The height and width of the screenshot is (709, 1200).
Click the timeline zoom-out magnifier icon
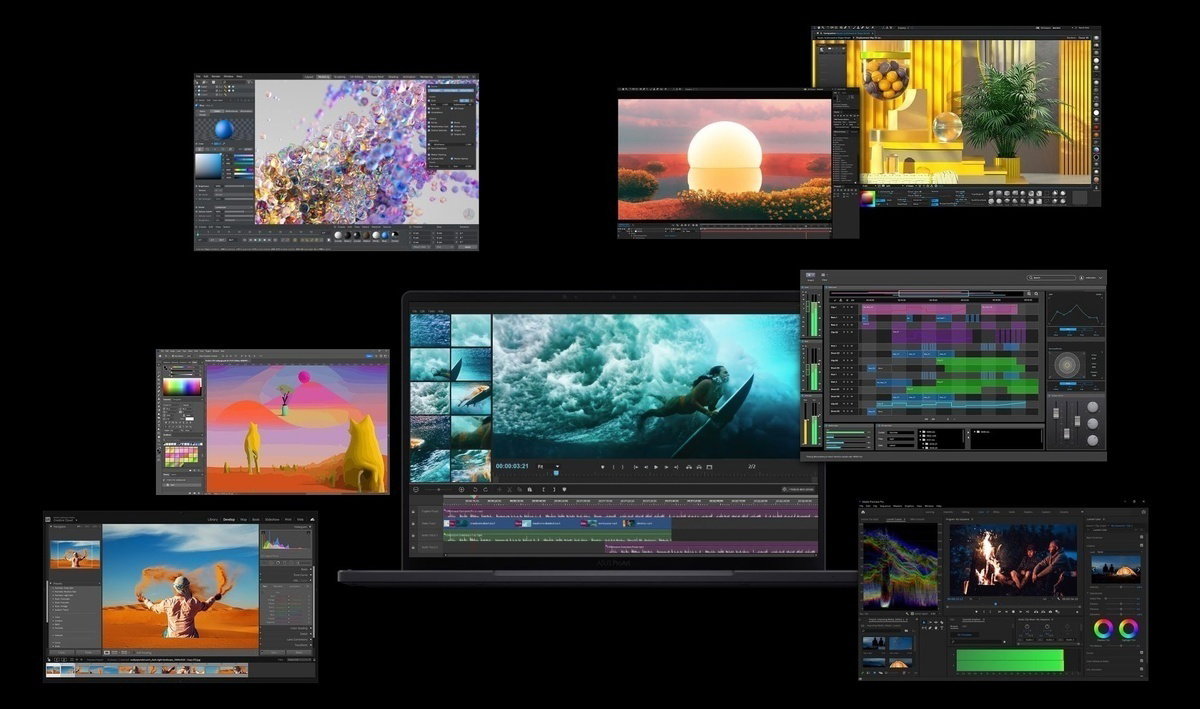pyautogui.click(x=416, y=489)
